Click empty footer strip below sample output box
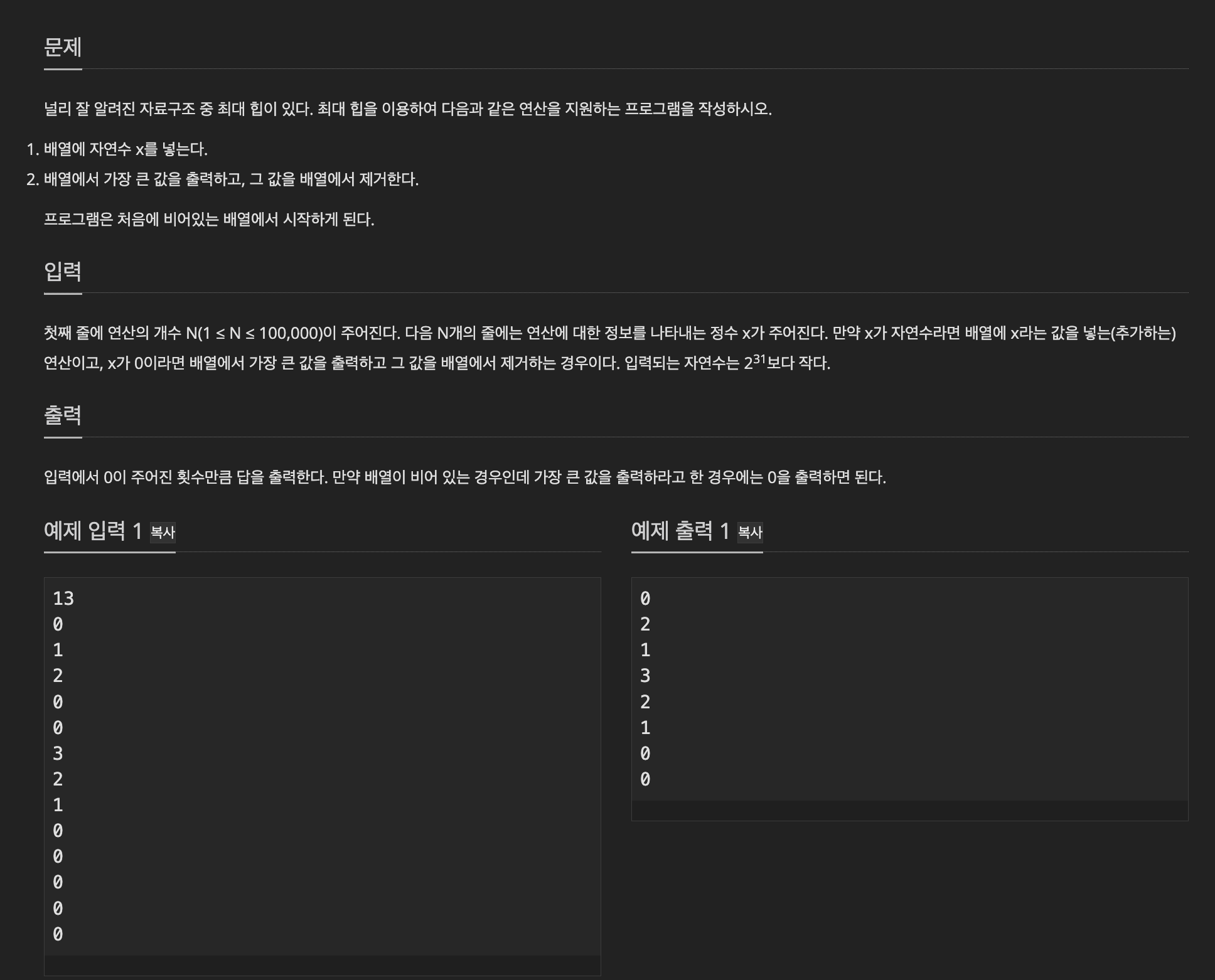1215x980 pixels. click(x=909, y=811)
